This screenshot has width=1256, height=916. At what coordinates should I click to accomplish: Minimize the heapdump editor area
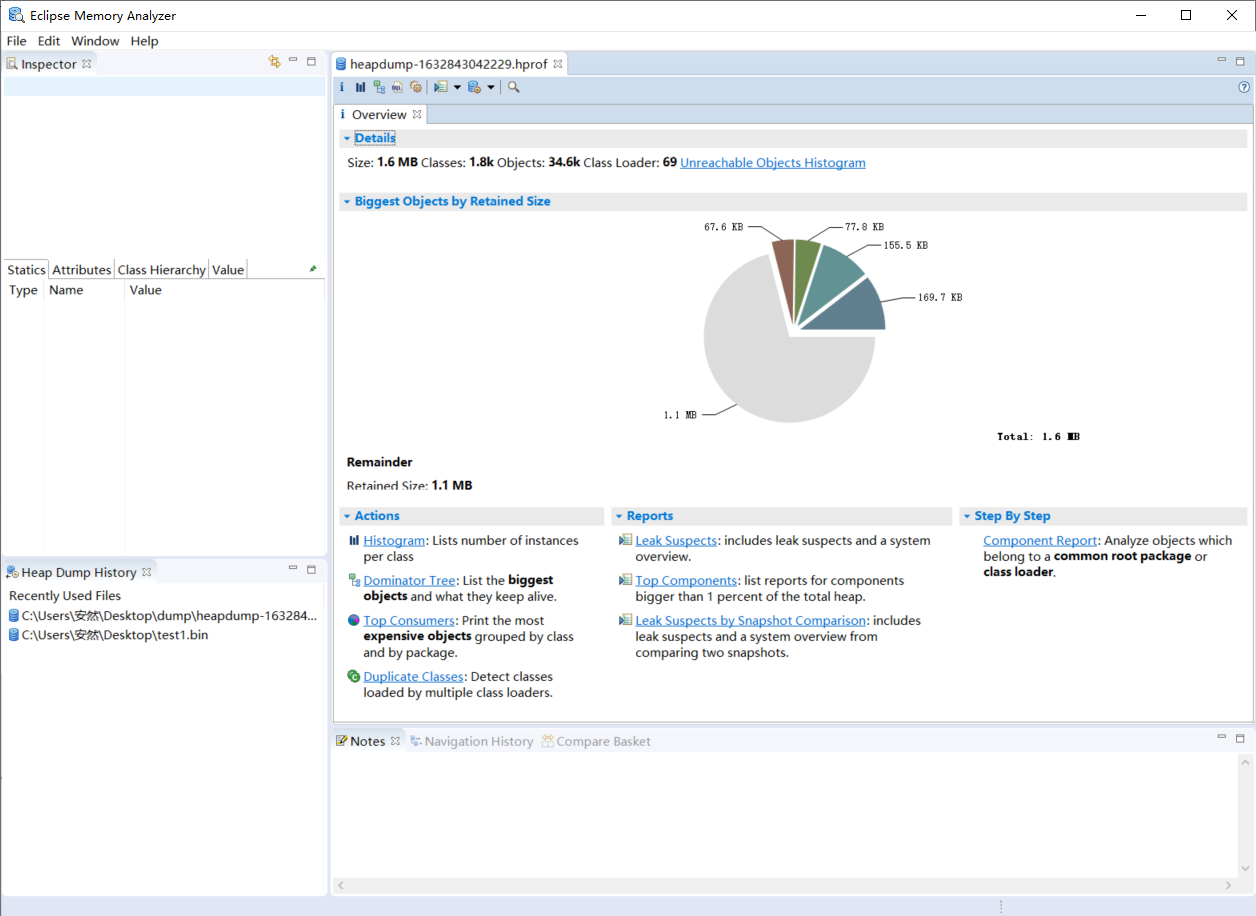[x=1222, y=60]
